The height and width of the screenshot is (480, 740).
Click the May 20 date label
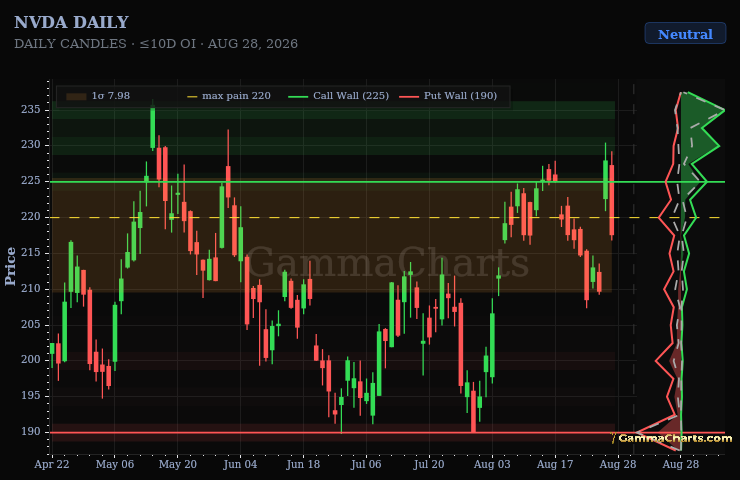click(x=177, y=464)
